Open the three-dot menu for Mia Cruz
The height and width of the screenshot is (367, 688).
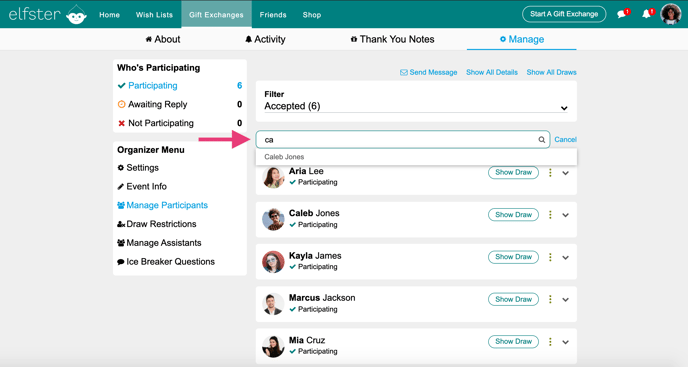point(550,342)
